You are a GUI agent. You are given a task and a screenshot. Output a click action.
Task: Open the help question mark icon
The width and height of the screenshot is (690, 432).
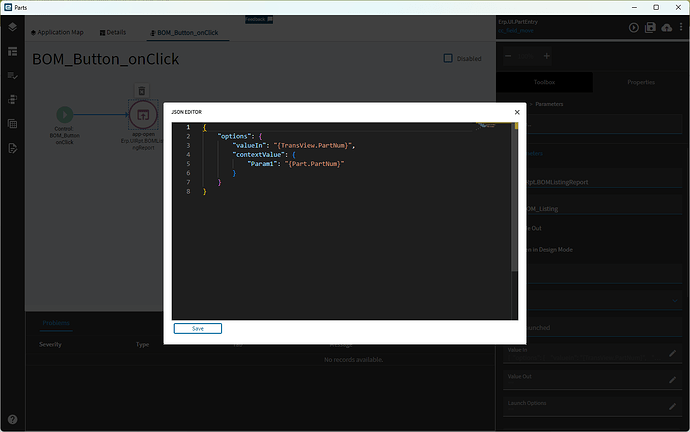tap(13, 419)
